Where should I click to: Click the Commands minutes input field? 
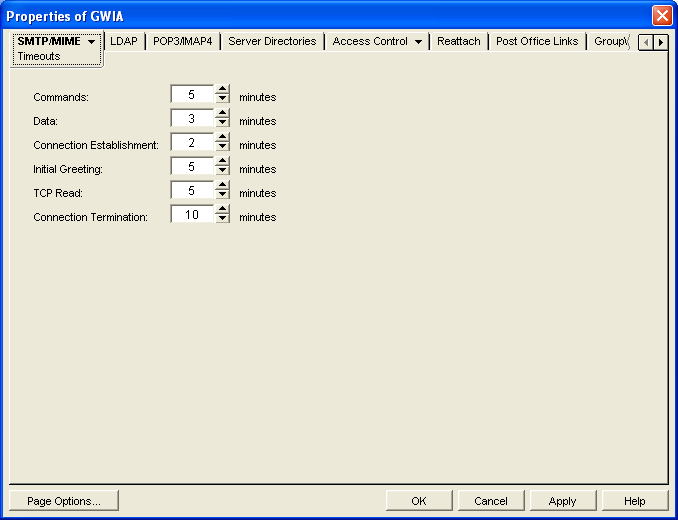(x=192, y=94)
